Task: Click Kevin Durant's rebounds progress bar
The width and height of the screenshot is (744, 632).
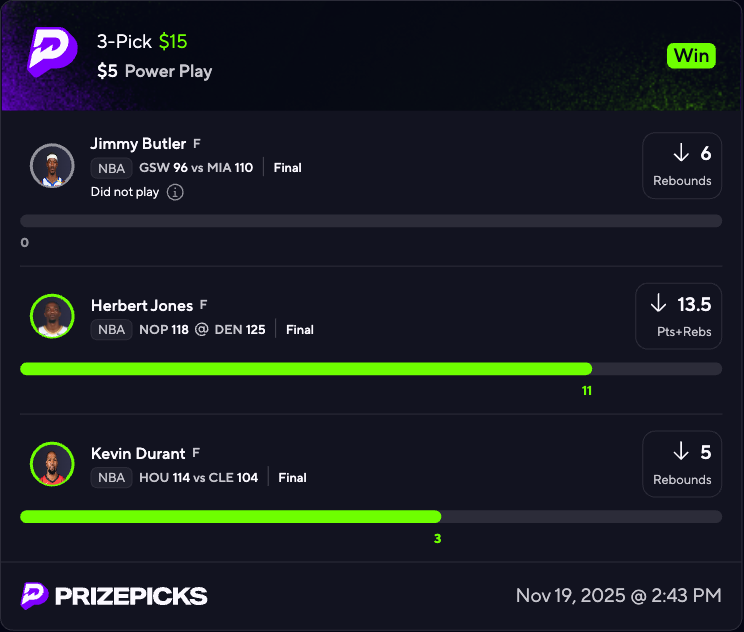Action: pyautogui.click(x=230, y=517)
